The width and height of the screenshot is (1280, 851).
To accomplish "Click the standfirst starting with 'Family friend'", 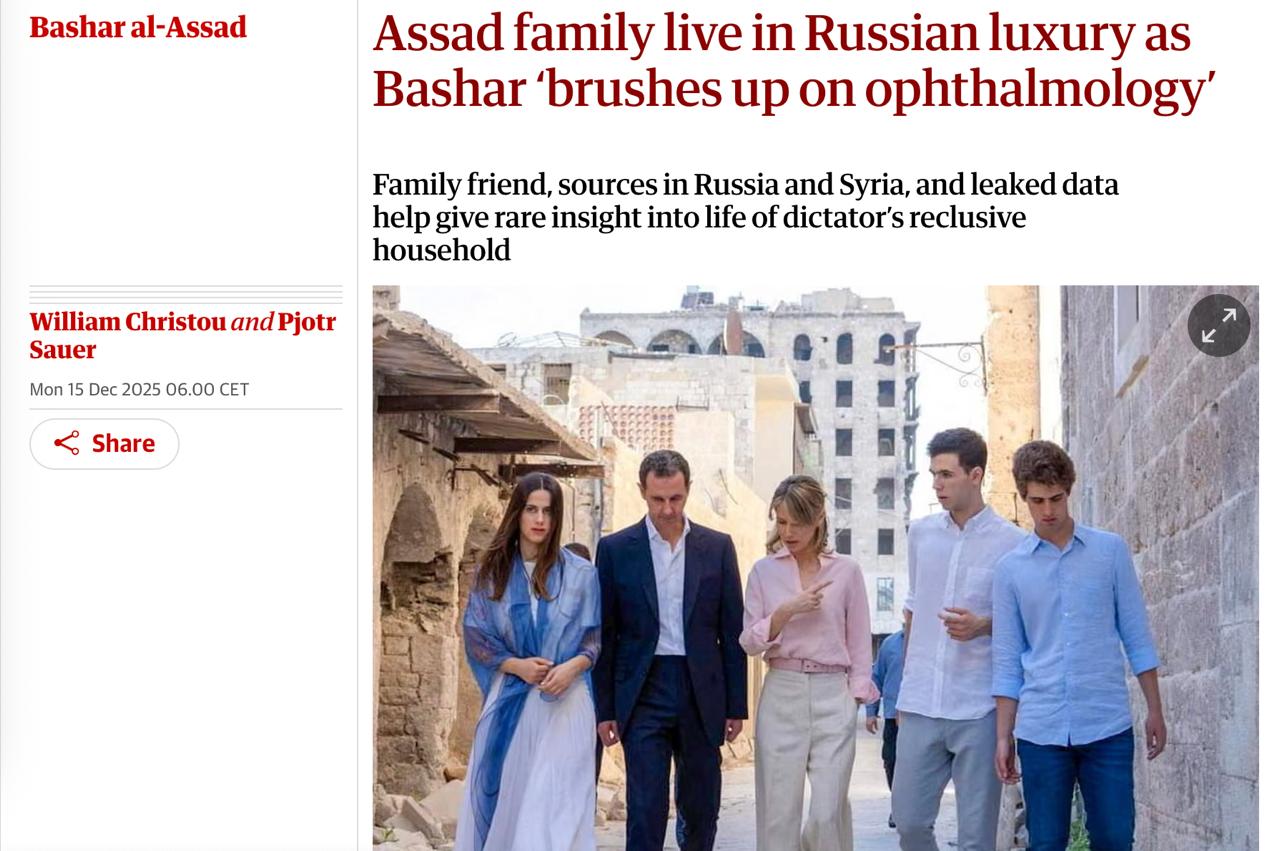I will [x=745, y=216].
